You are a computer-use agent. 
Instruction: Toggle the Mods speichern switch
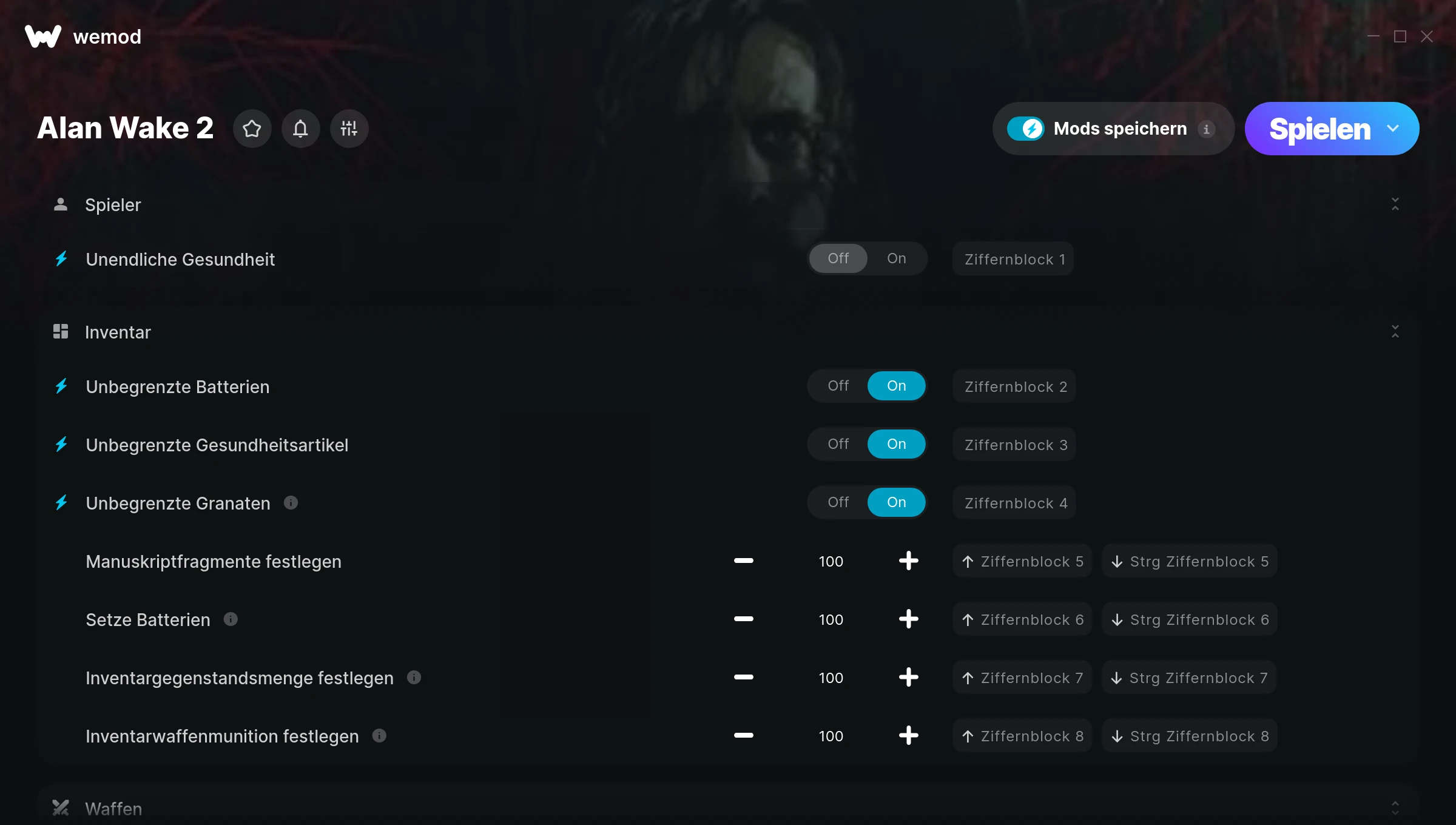(x=1025, y=129)
